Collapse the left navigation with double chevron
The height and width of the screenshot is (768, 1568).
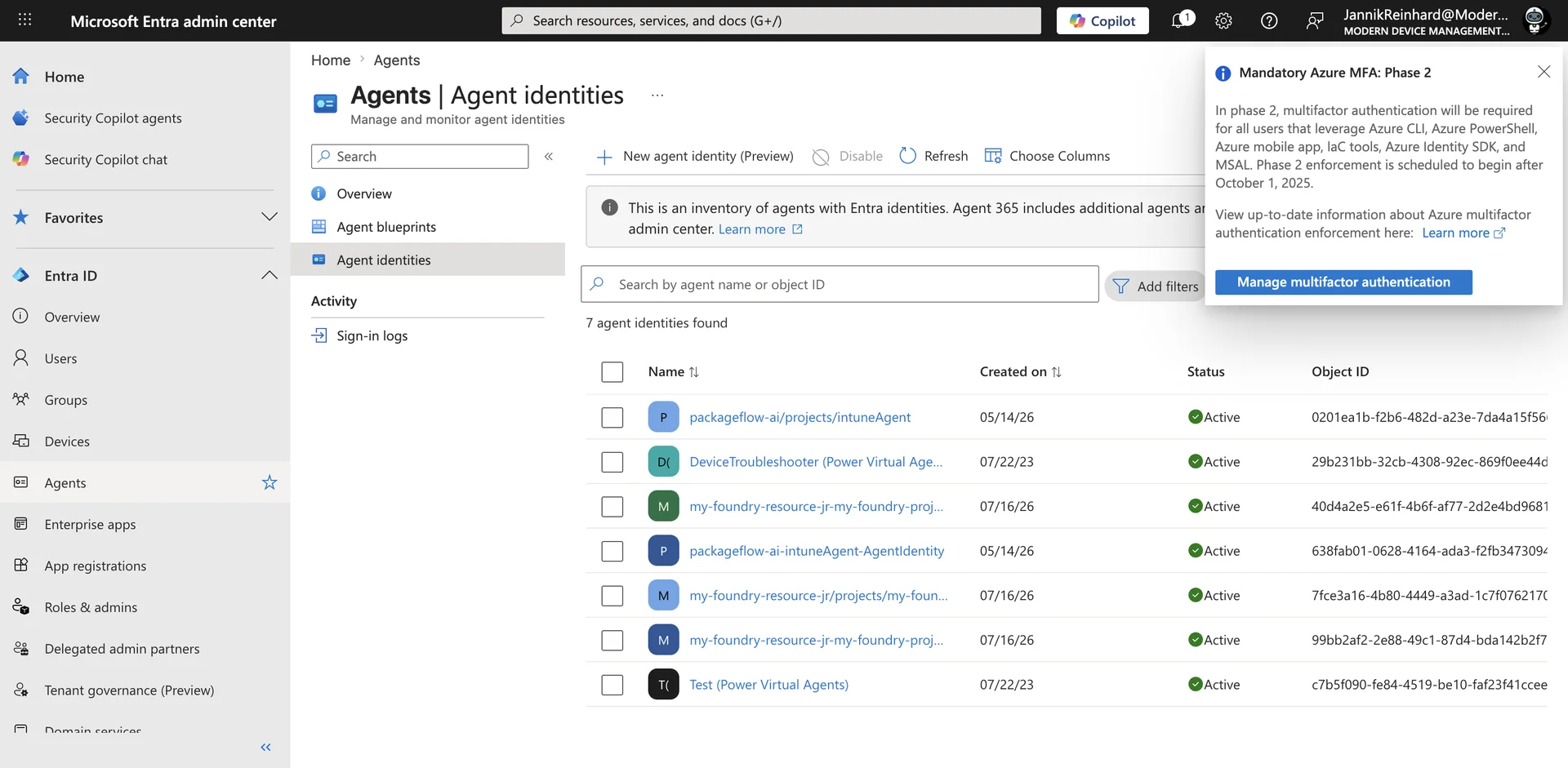[265, 747]
